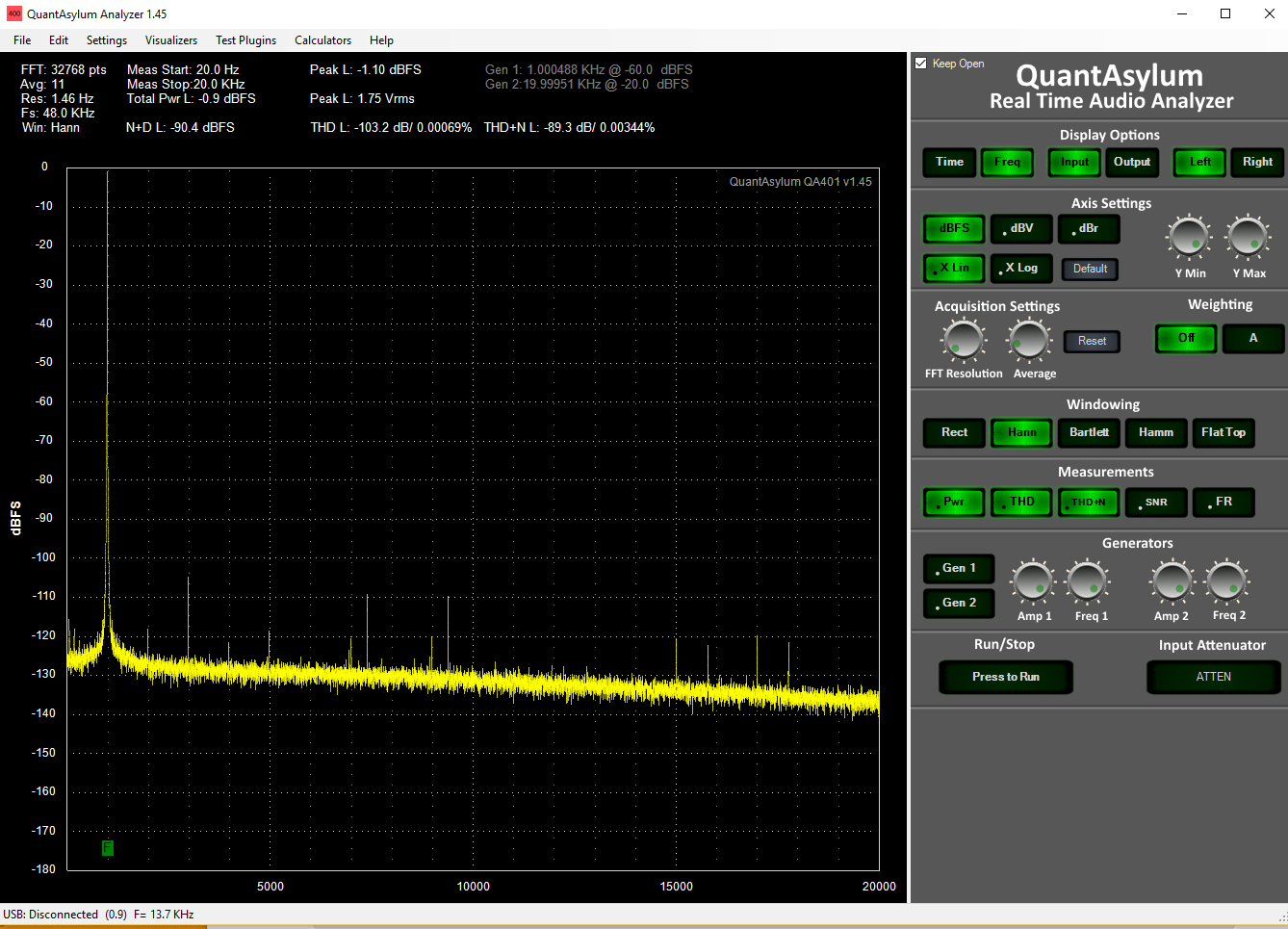The width and height of the screenshot is (1288, 929).
Task: Click the 'F= 13.7 KHz' status text
Action: click(x=164, y=915)
